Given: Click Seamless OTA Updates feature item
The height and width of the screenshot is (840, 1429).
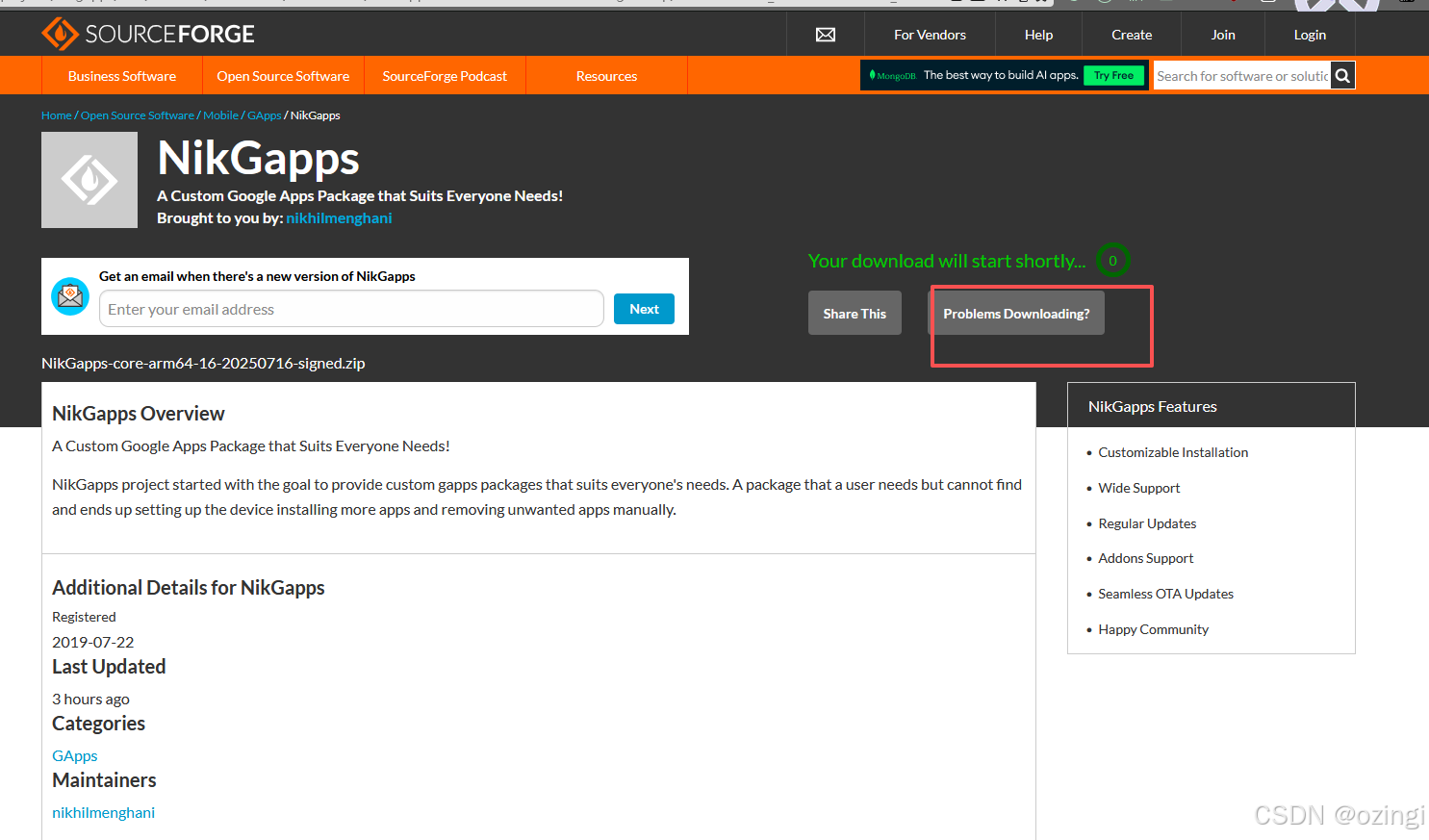Looking at the screenshot, I should [x=1166, y=594].
